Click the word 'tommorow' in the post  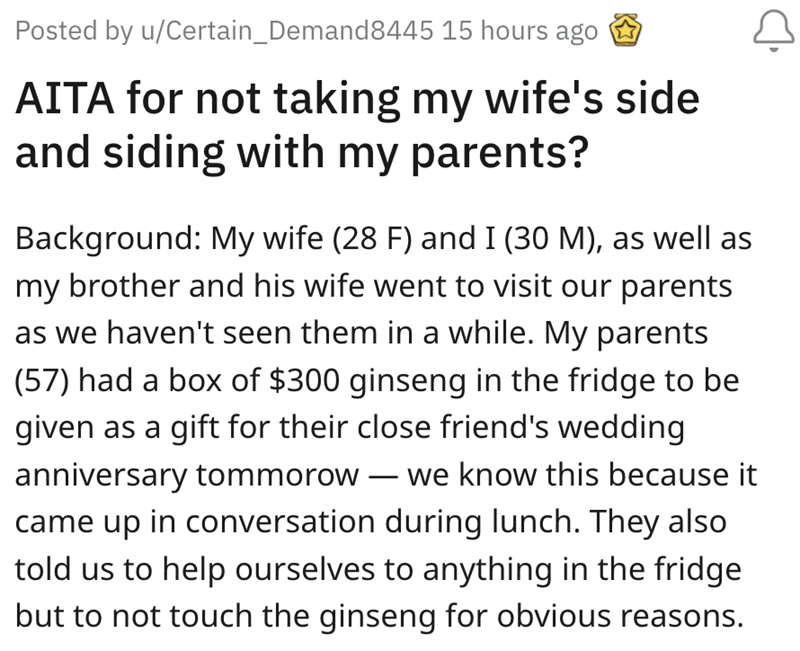[278, 475]
